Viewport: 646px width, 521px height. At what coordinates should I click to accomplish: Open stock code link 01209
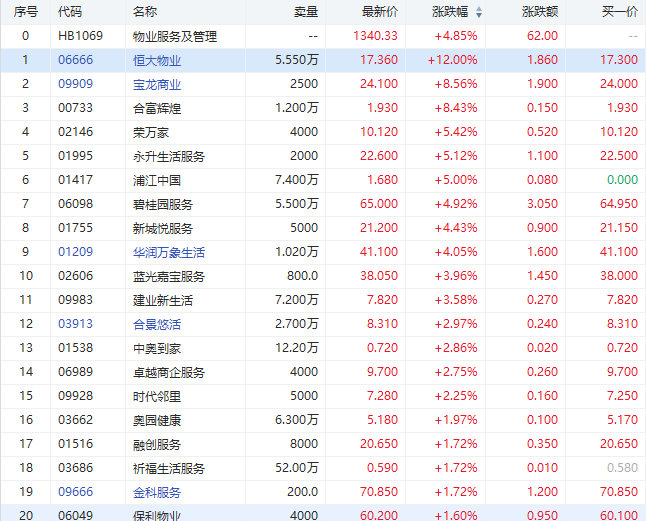click(75, 252)
